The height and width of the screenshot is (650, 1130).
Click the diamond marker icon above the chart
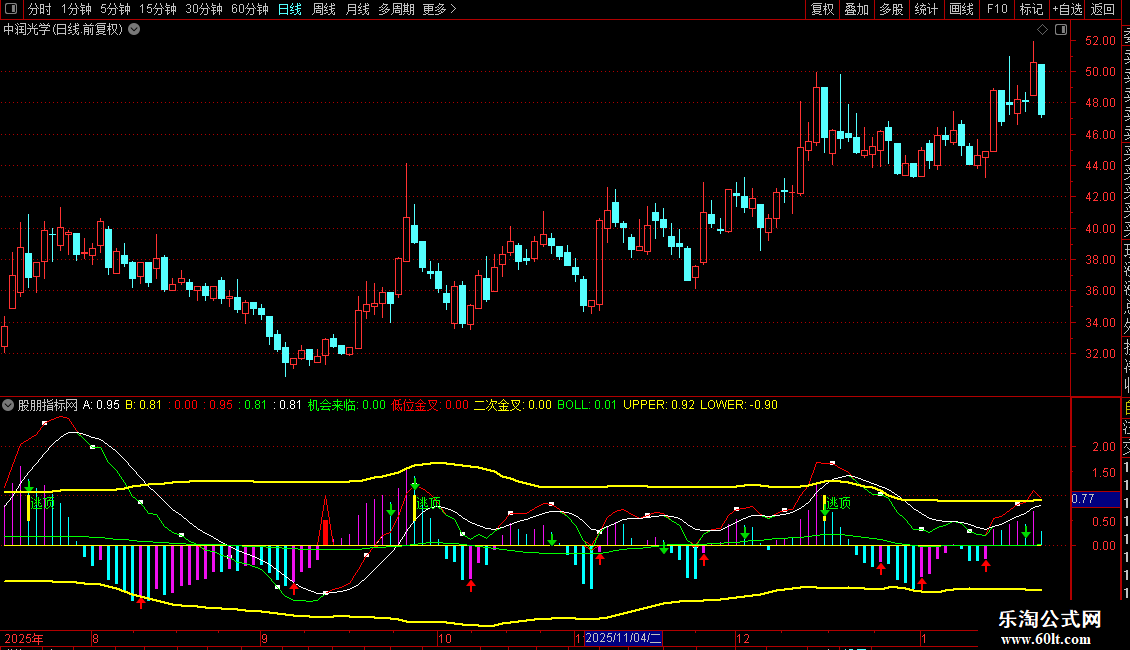tap(1042, 30)
